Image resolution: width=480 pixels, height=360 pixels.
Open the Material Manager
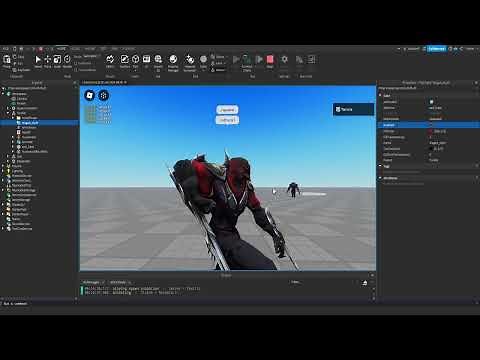point(173,59)
